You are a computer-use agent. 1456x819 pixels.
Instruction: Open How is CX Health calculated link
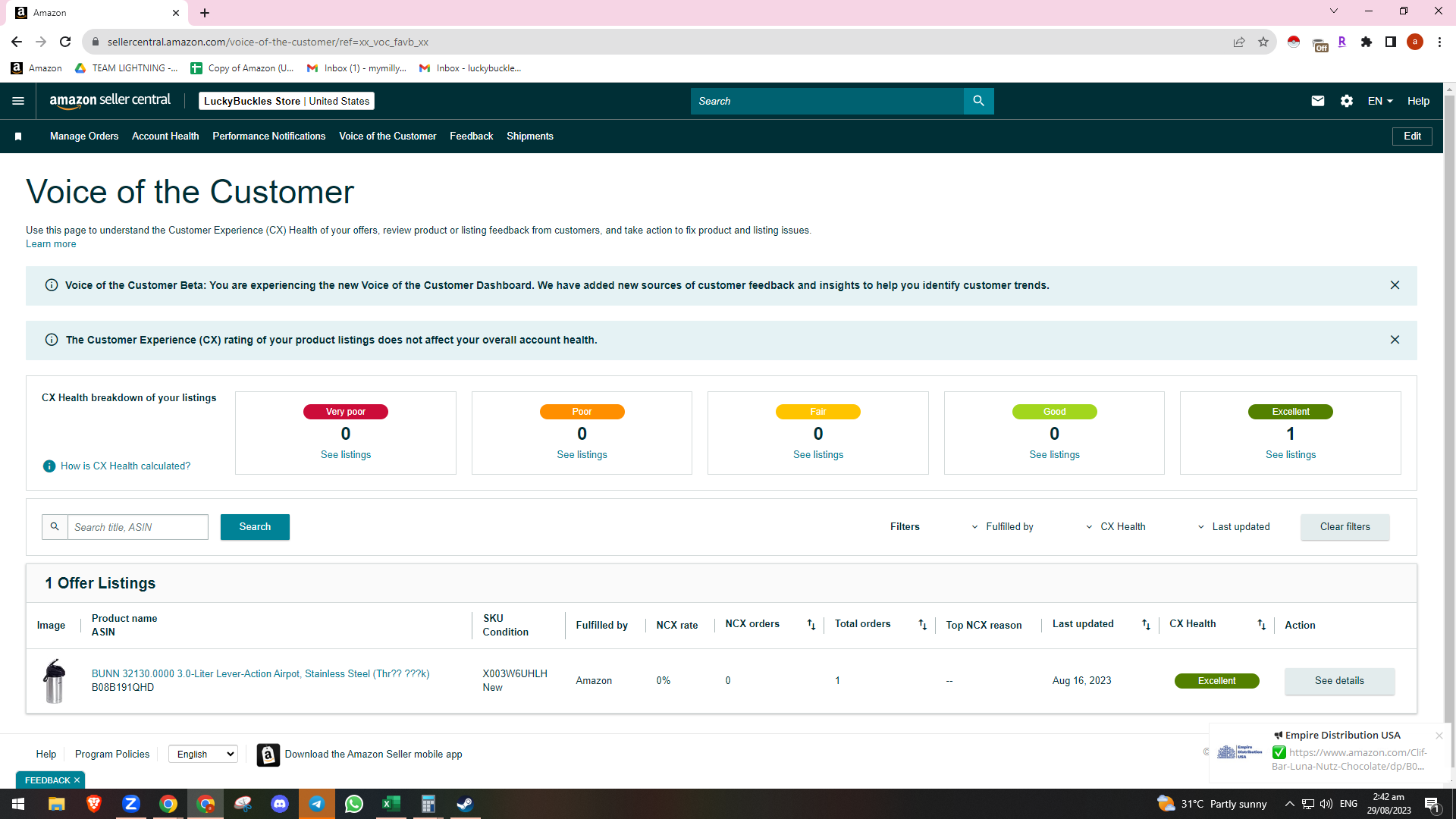pyautogui.click(x=126, y=466)
